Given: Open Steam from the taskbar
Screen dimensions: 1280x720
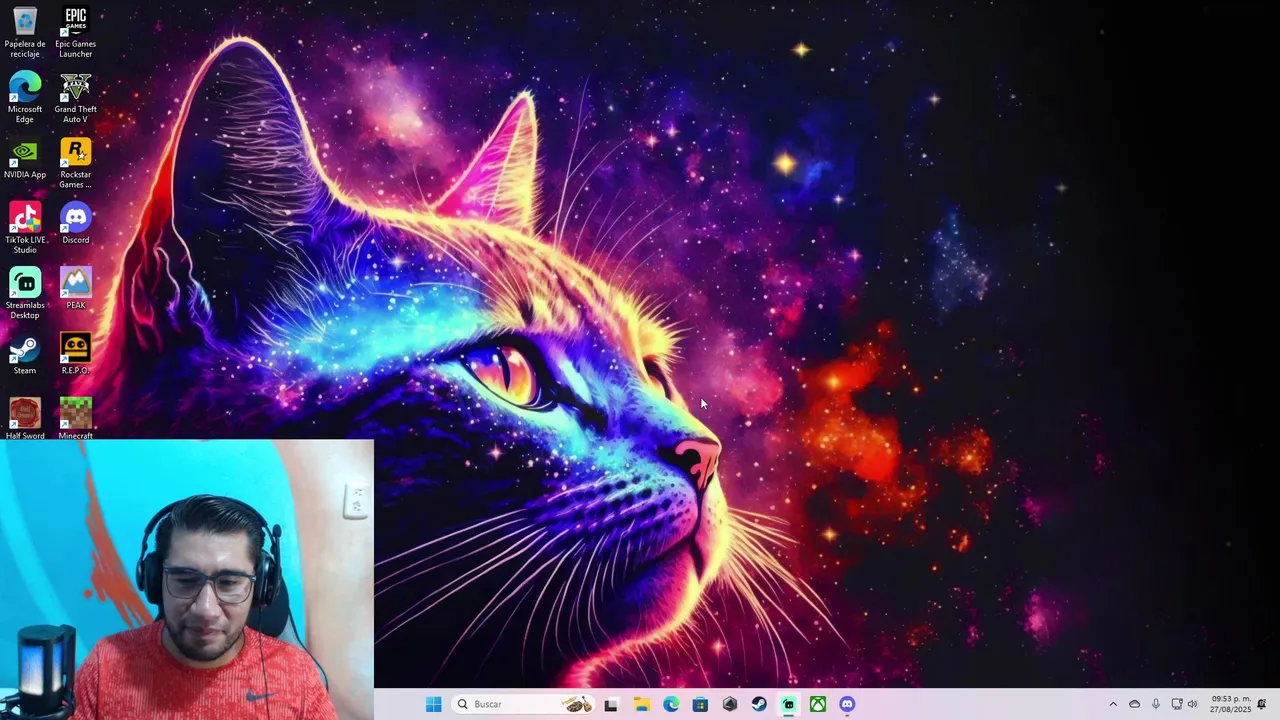Looking at the screenshot, I should click(759, 704).
